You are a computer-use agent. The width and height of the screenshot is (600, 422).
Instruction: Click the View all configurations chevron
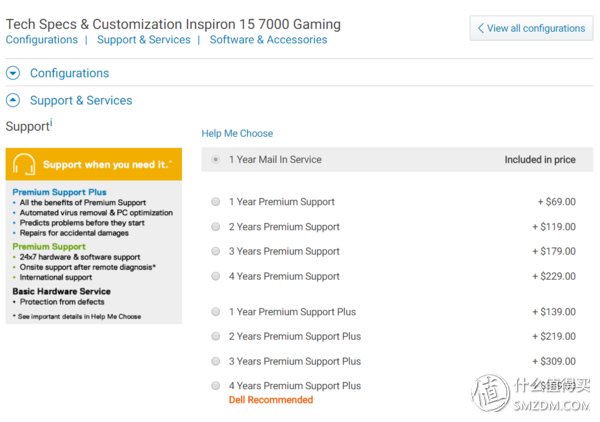481,28
